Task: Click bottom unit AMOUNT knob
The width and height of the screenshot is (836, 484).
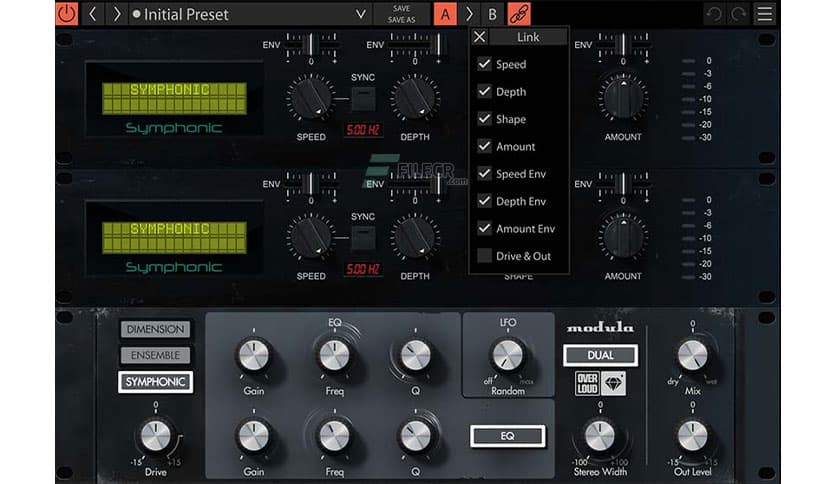Action: pyautogui.click(x=622, y=237)
